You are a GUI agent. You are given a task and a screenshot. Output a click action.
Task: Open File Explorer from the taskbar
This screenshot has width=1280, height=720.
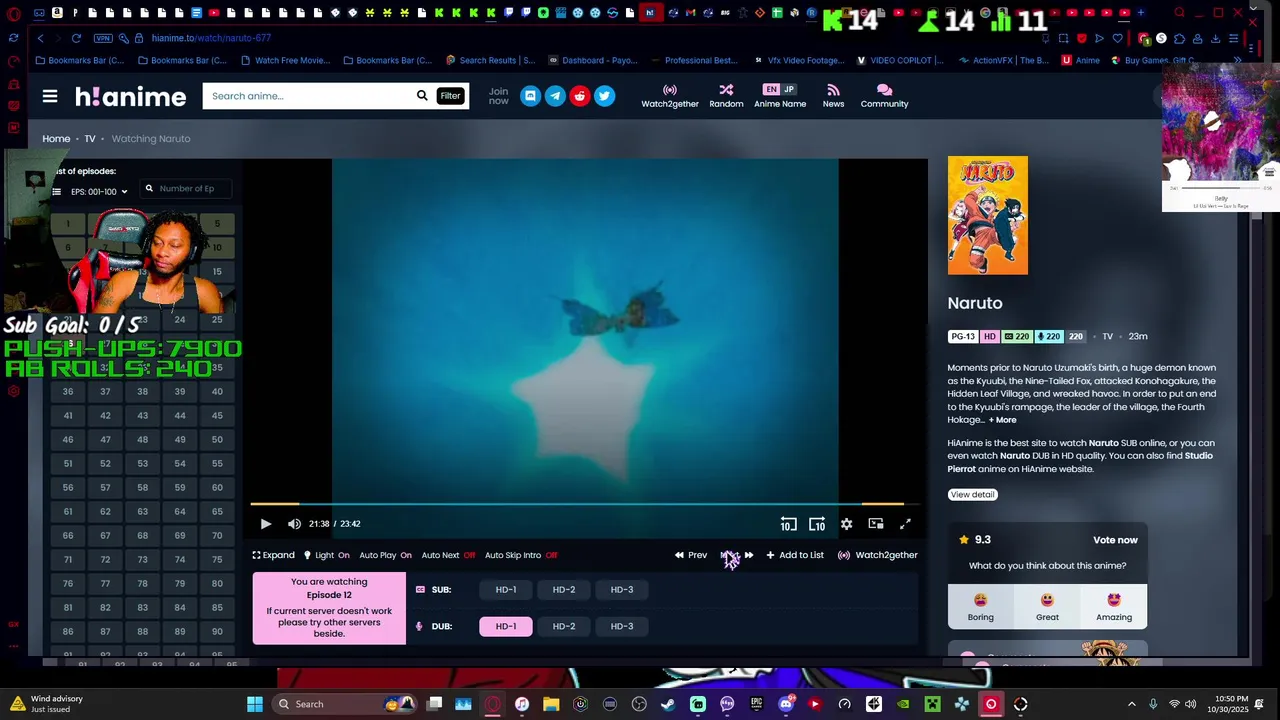pyautogui.click(x=551, y=704)
